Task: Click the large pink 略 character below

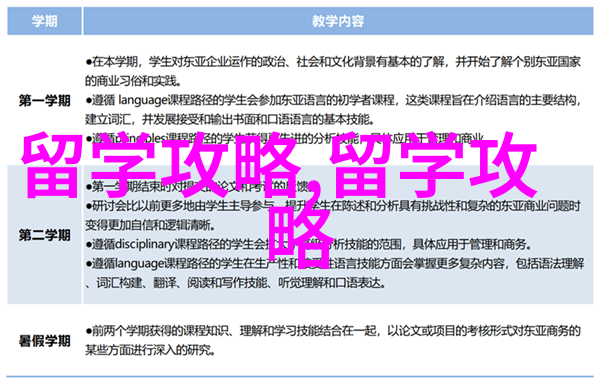Action: pos(301,234)
